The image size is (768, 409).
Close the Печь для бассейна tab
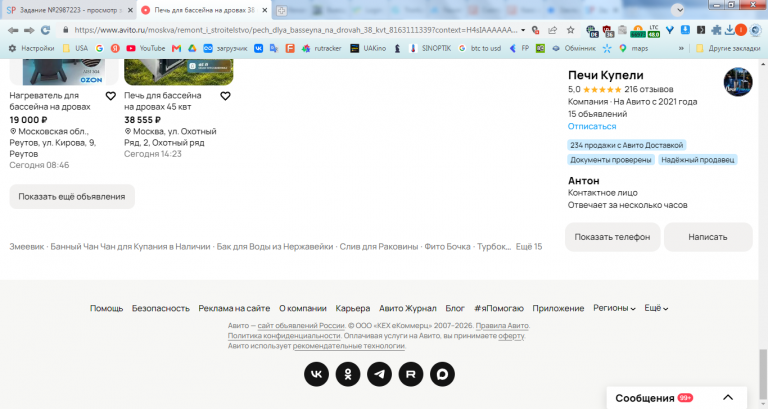coord(264,10)
